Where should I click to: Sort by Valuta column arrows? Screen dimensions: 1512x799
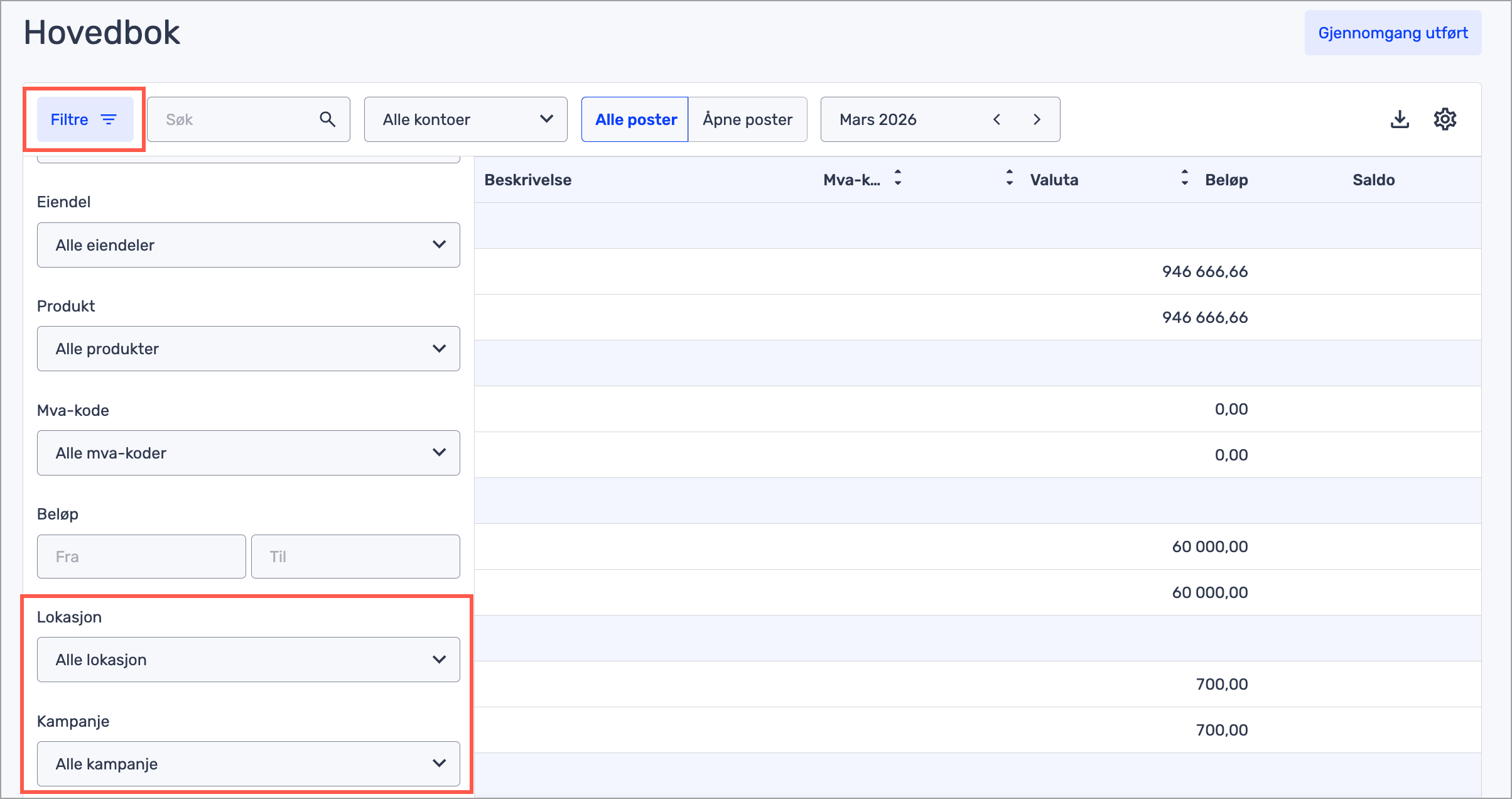coord(1009,178)
